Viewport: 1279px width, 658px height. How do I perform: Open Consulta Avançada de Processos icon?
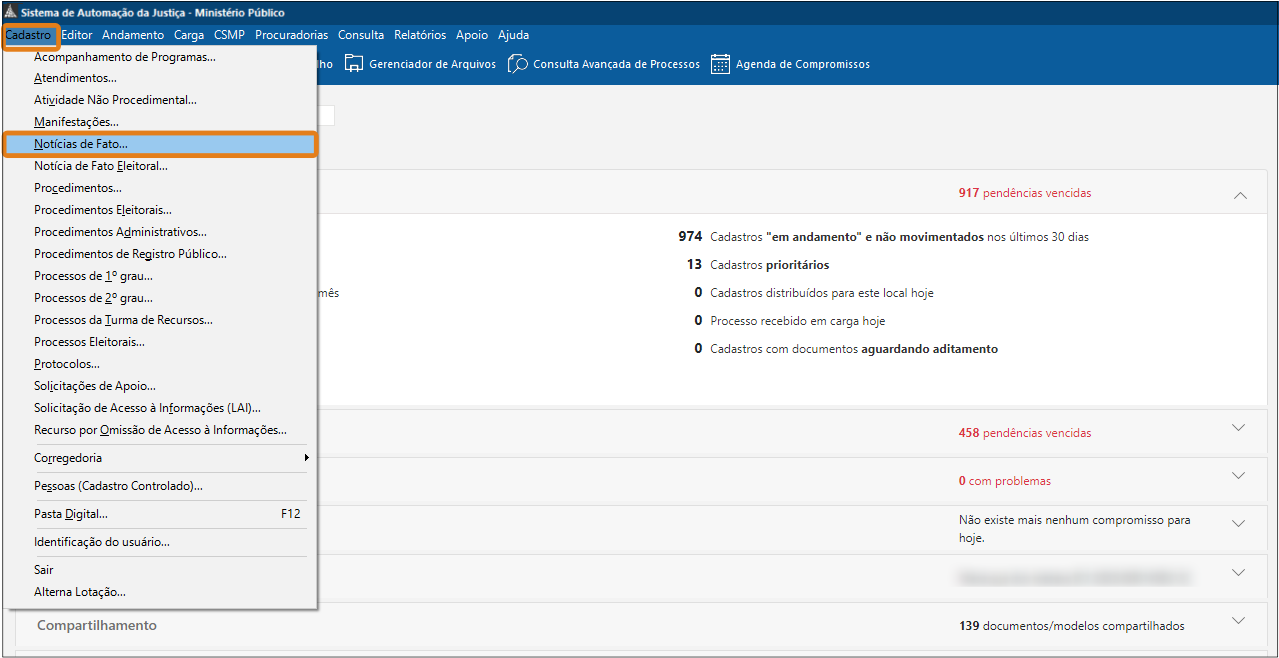(517, 64)
